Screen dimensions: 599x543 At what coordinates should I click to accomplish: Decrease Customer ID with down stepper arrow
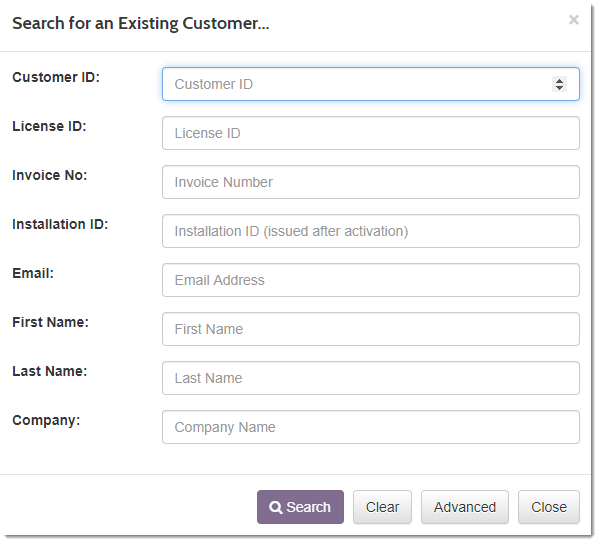coord(559,88)
